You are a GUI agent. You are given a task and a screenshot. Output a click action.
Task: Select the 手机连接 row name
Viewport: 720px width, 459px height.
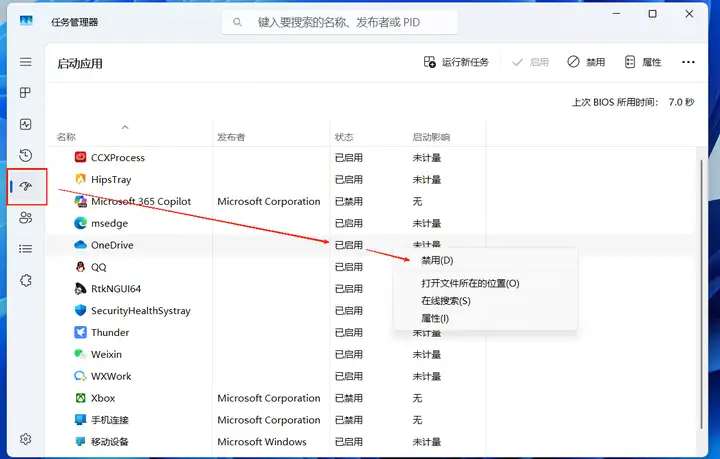pos(110,420)
